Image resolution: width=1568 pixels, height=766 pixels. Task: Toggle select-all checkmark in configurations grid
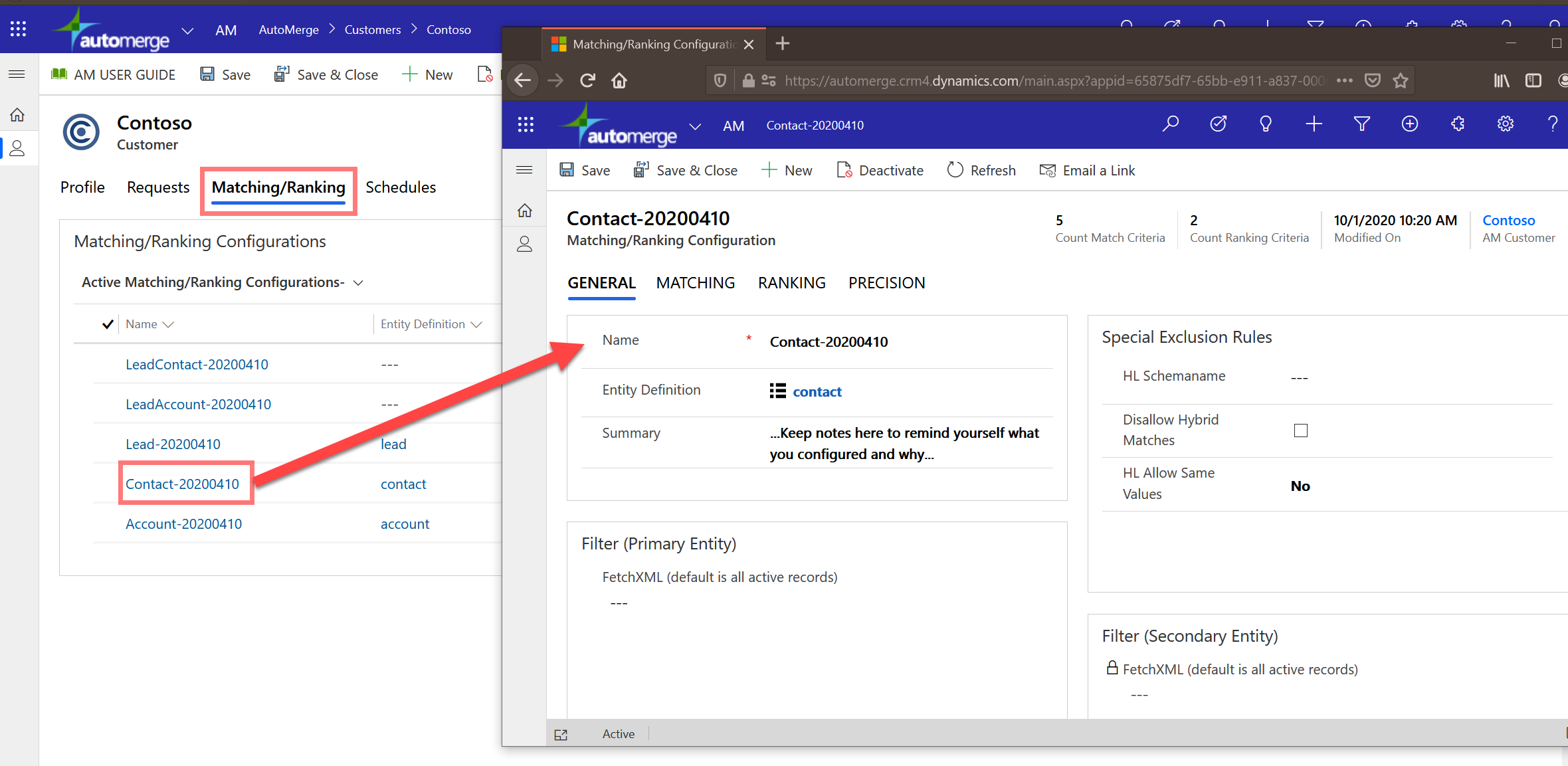(108, 324)
